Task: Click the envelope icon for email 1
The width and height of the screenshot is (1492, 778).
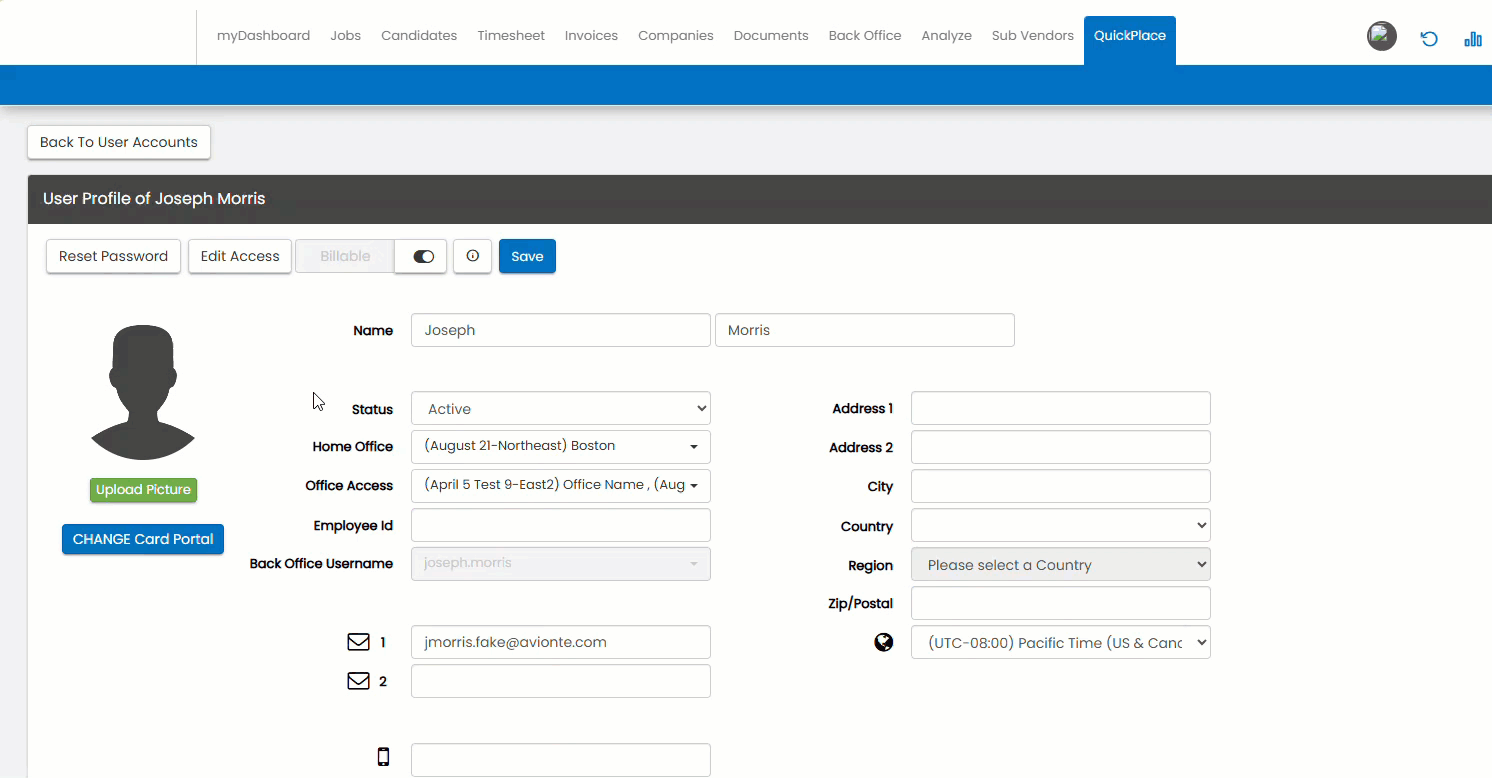Action: (x=358, y=642)
